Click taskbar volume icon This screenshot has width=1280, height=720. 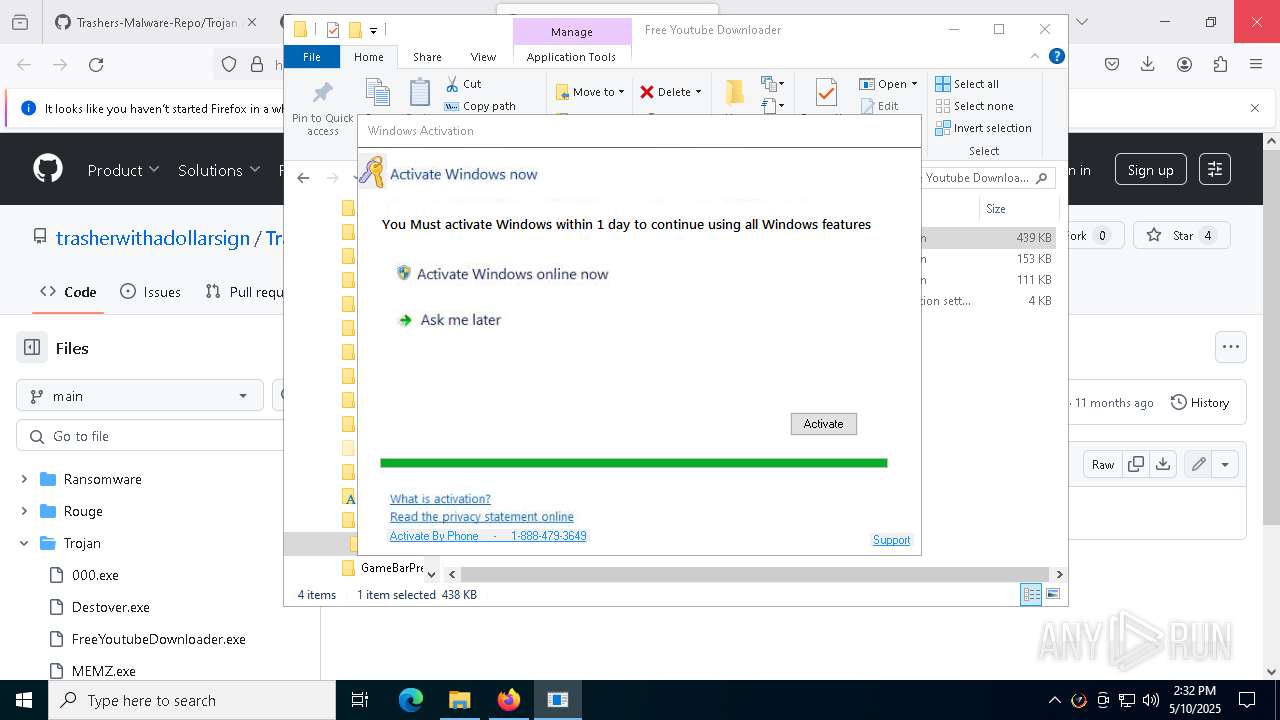[1151, 700]
